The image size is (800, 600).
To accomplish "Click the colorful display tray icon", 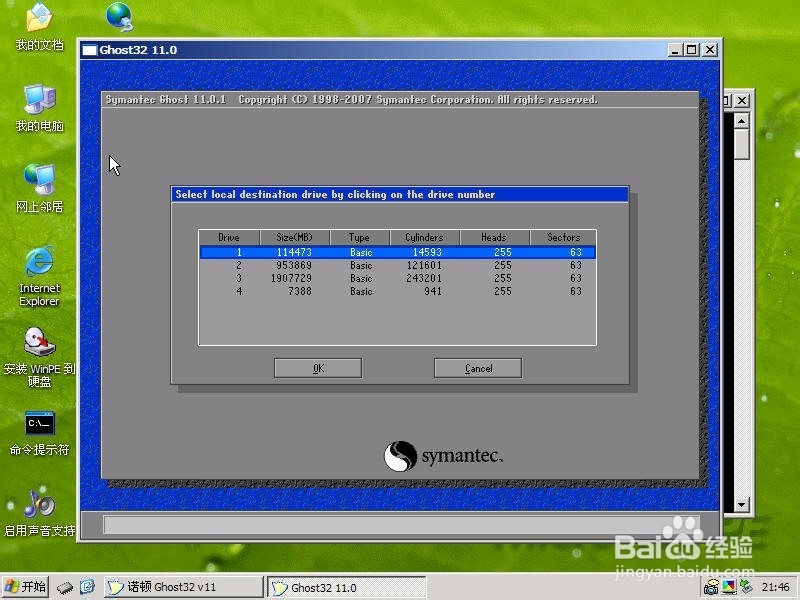I will [x=729, y=588].
